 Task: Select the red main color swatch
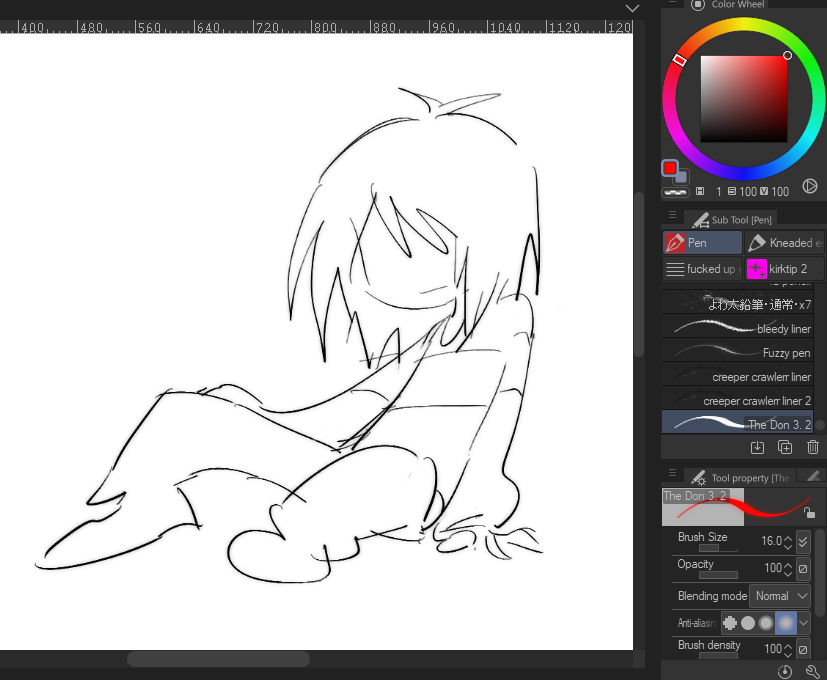point(670,168)
